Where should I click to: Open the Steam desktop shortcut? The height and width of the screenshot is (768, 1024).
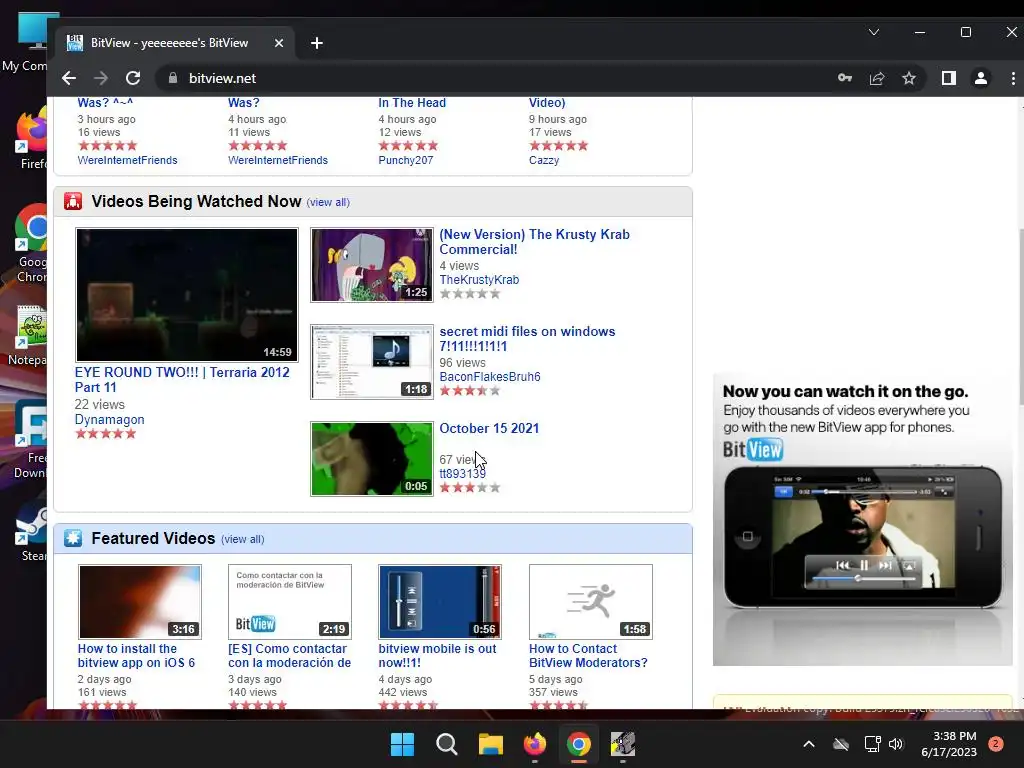click(x=32, y=530)
